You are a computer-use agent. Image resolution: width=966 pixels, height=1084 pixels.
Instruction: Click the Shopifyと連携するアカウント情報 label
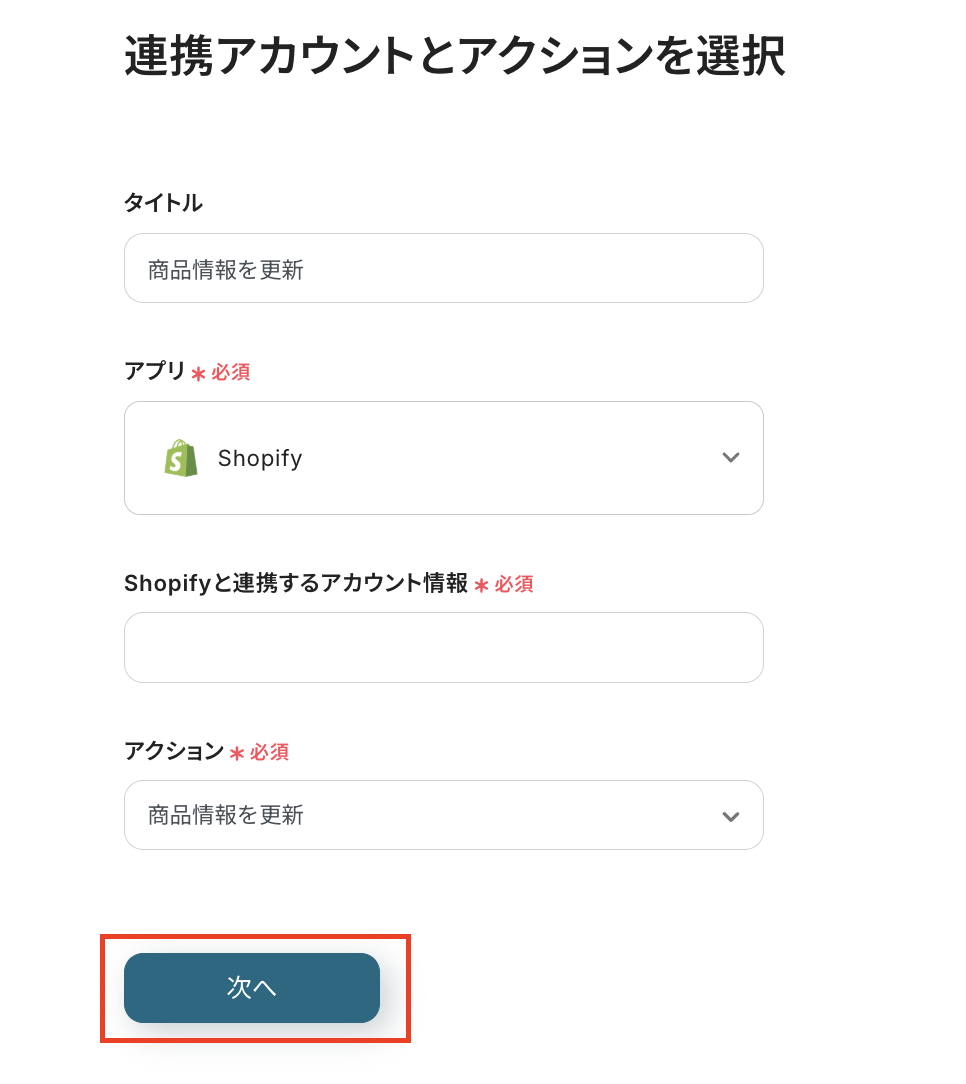pyautogui.click(x=296, y=584)
